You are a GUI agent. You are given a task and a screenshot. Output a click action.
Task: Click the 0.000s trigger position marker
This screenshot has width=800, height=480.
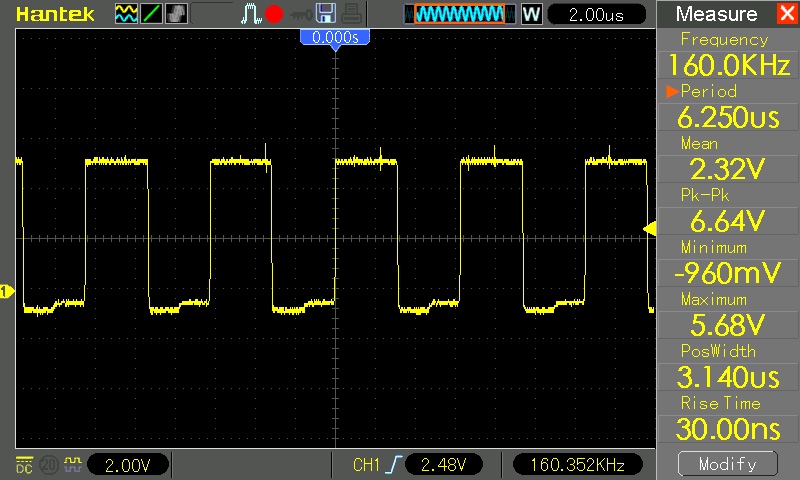pyautogui.click(x=335, y=38)
